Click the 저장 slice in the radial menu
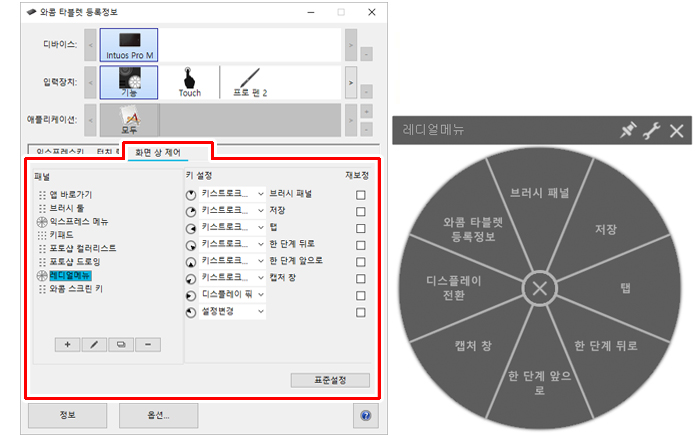 (x=605, y=229)
